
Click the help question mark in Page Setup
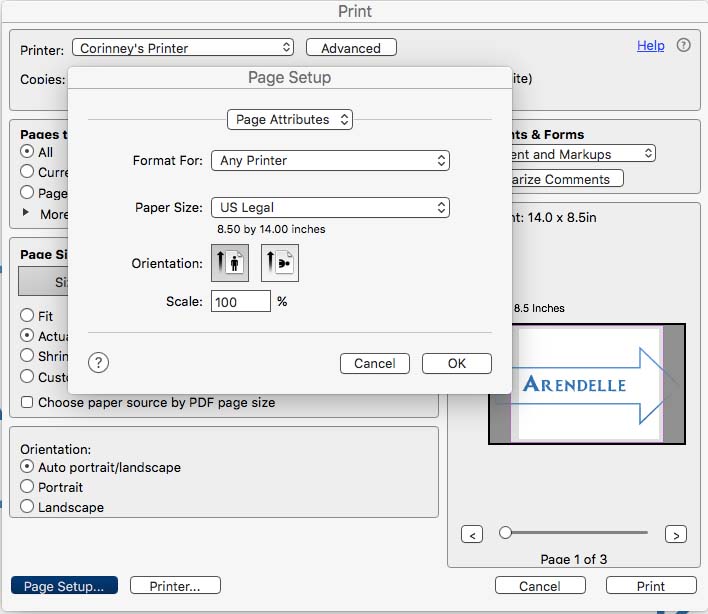pyautogui.click(x=98, y=363)
